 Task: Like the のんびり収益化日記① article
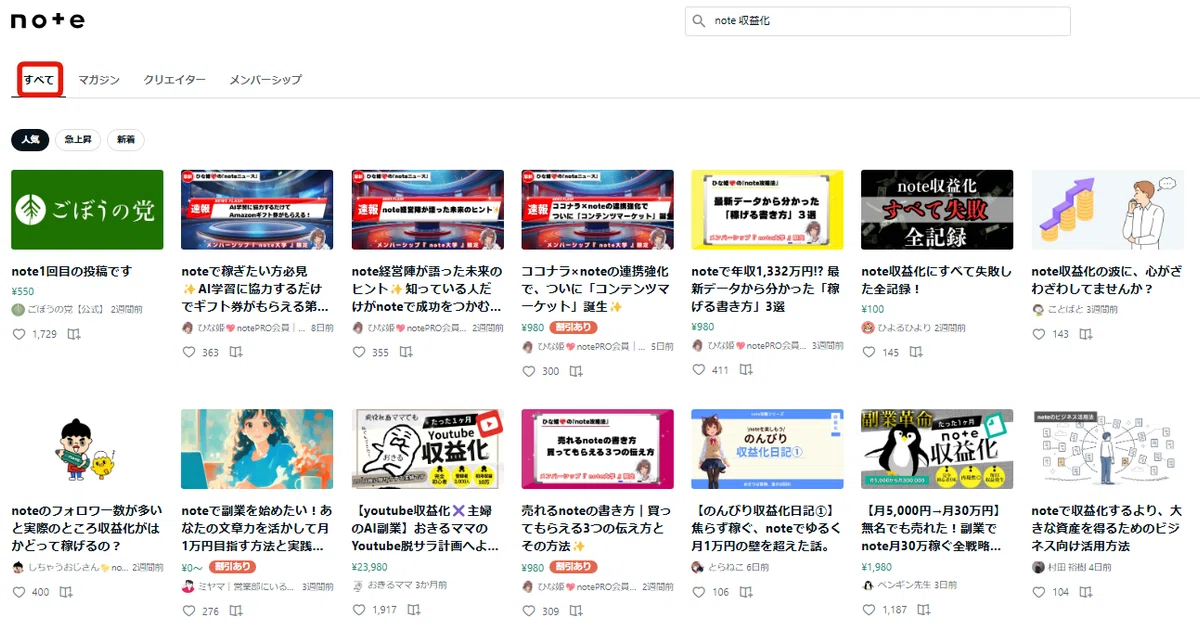tap(699, 592)
